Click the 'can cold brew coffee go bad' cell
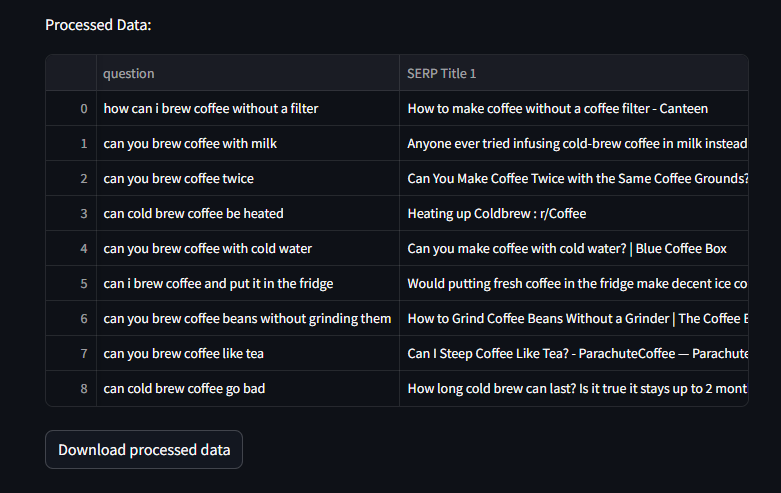 tap(184, 388)
